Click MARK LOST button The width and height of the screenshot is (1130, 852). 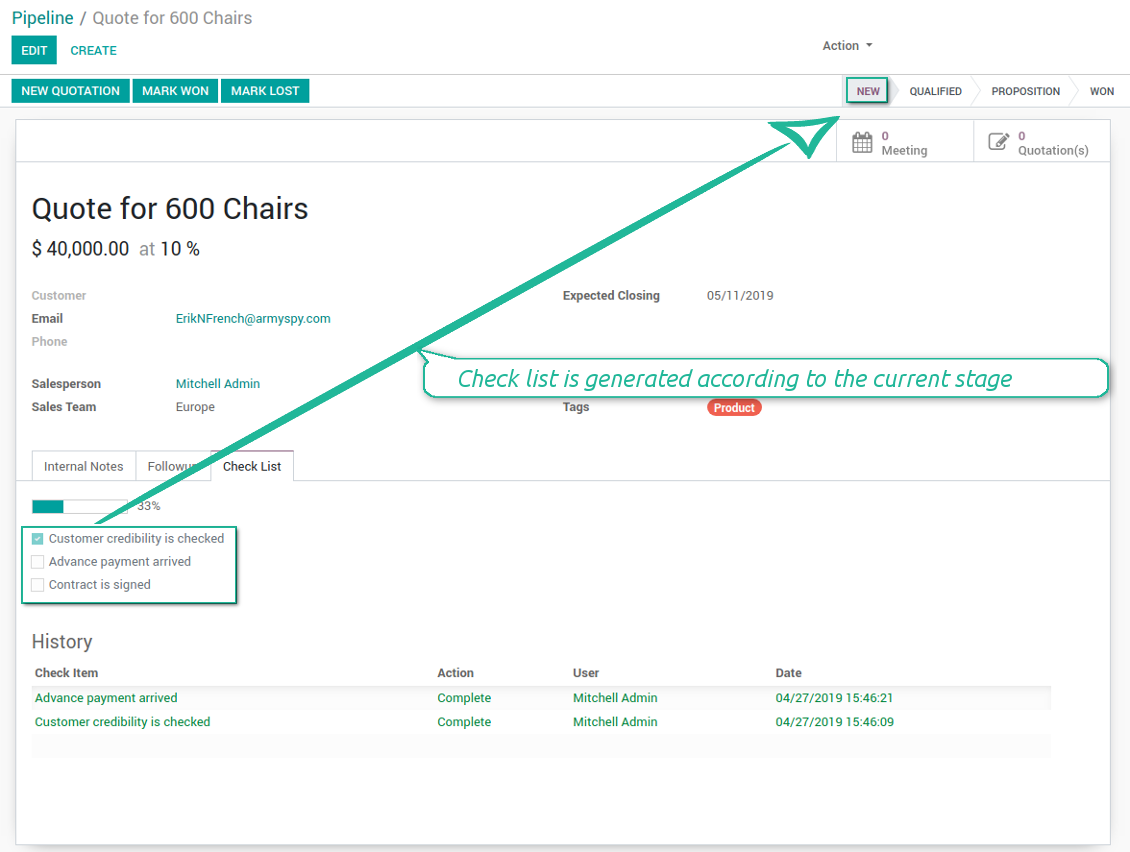click(x=264, y=91)
